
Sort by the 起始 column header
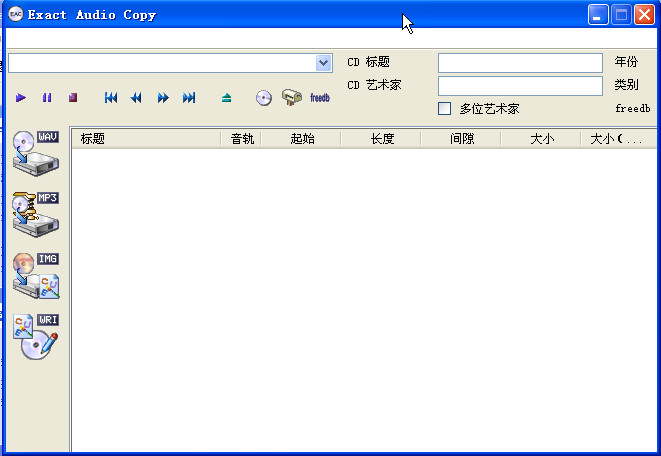301,139
